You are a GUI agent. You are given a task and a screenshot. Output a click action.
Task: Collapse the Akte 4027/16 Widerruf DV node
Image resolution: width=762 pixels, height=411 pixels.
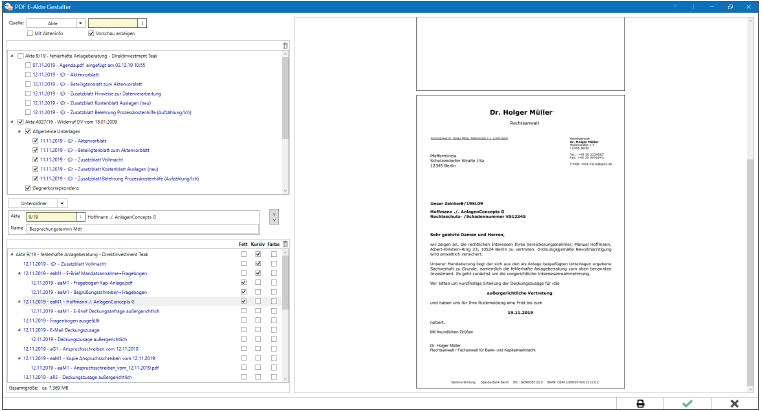pos(12,122)
